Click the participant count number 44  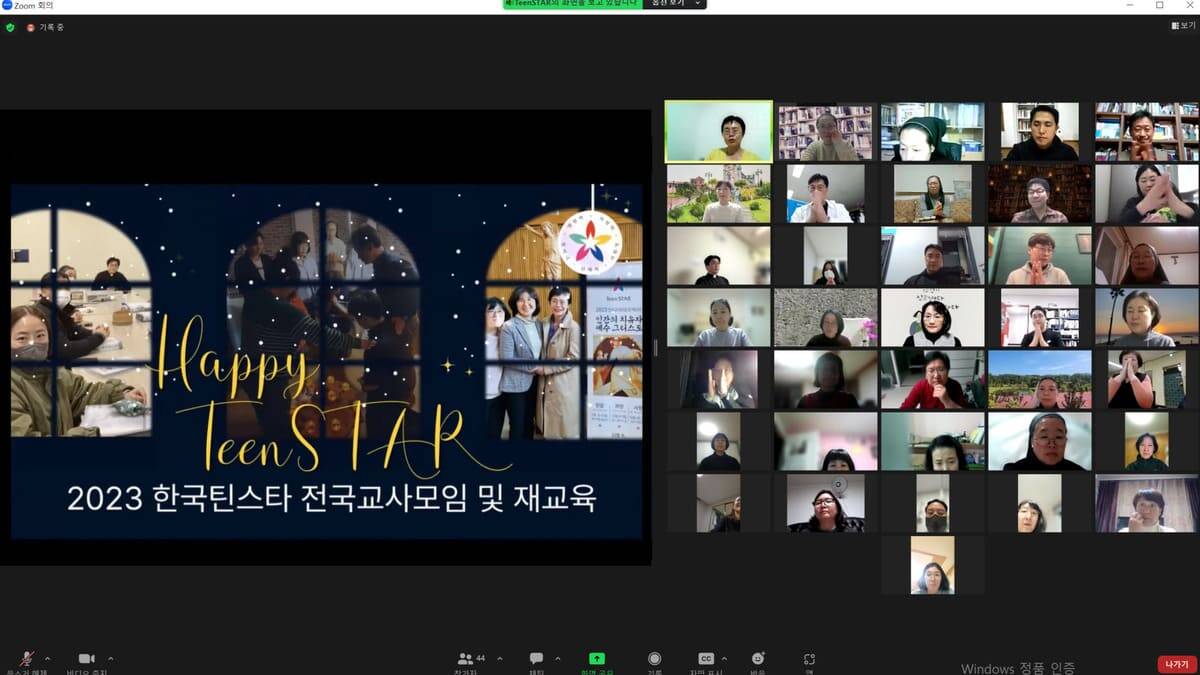tap(481, 658)
